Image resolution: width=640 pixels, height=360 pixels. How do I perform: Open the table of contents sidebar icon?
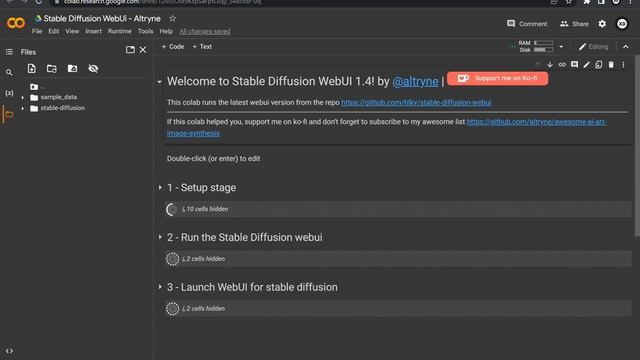[9, 52]
